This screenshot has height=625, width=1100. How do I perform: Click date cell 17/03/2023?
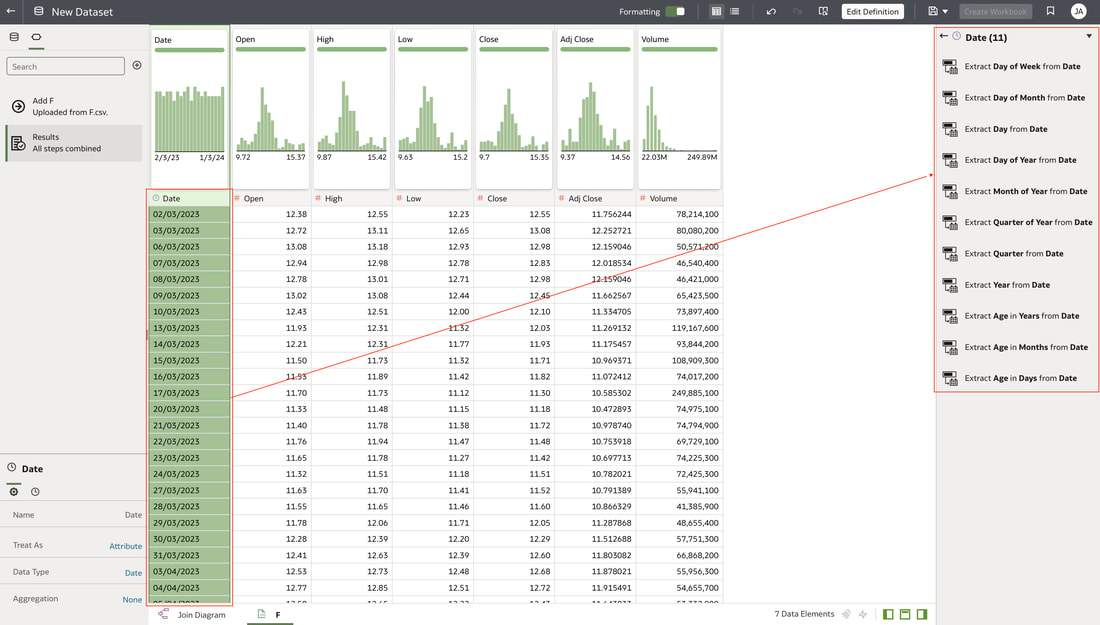click(x=189, y=394)
